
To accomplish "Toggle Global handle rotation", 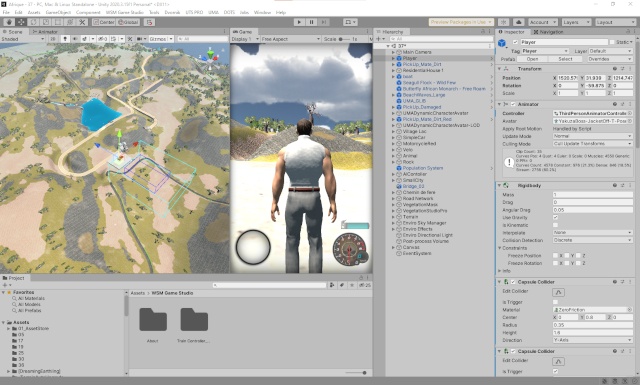I will point(128,22).
